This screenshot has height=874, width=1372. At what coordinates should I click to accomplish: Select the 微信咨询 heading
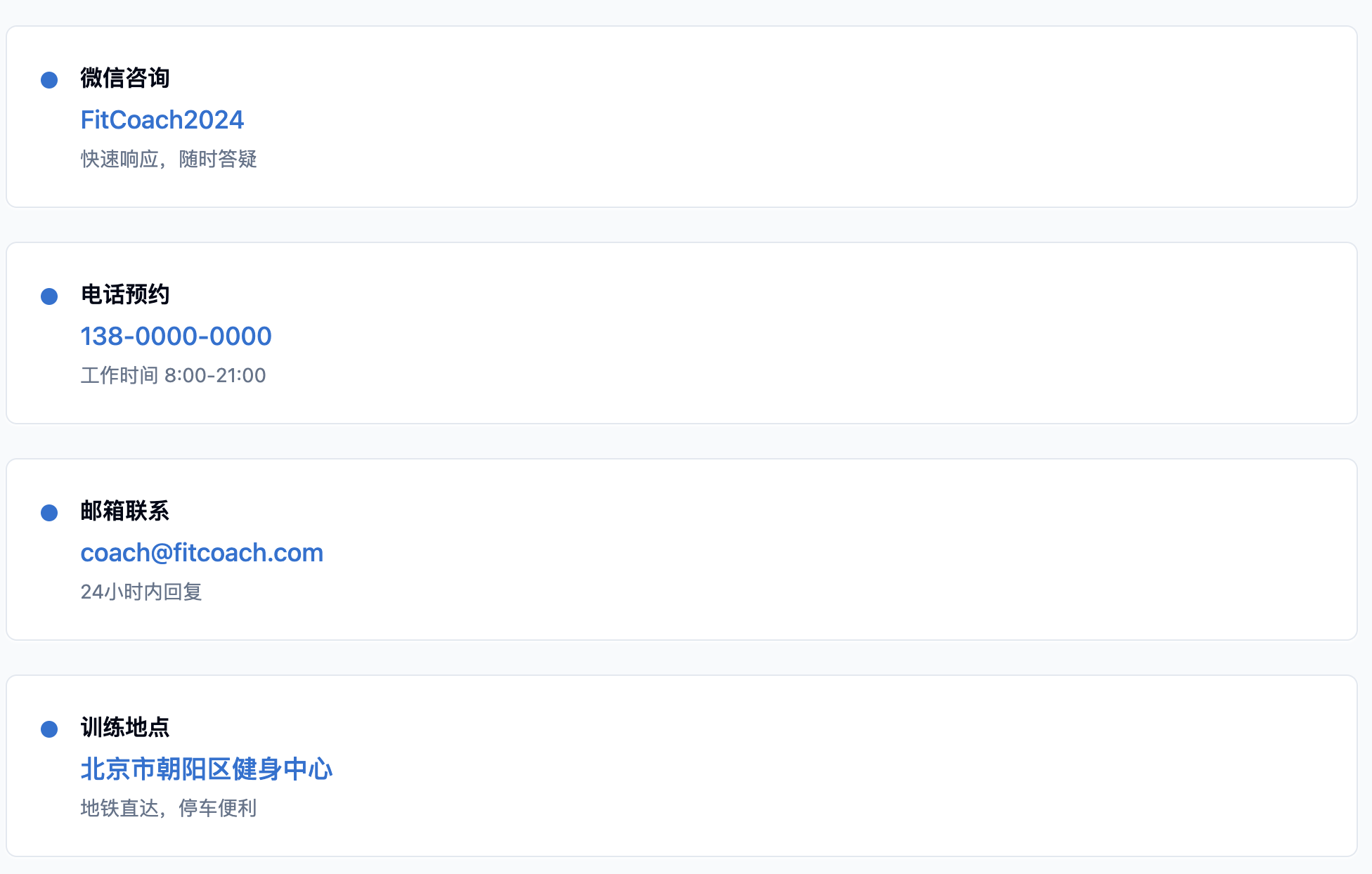point(125,78)
